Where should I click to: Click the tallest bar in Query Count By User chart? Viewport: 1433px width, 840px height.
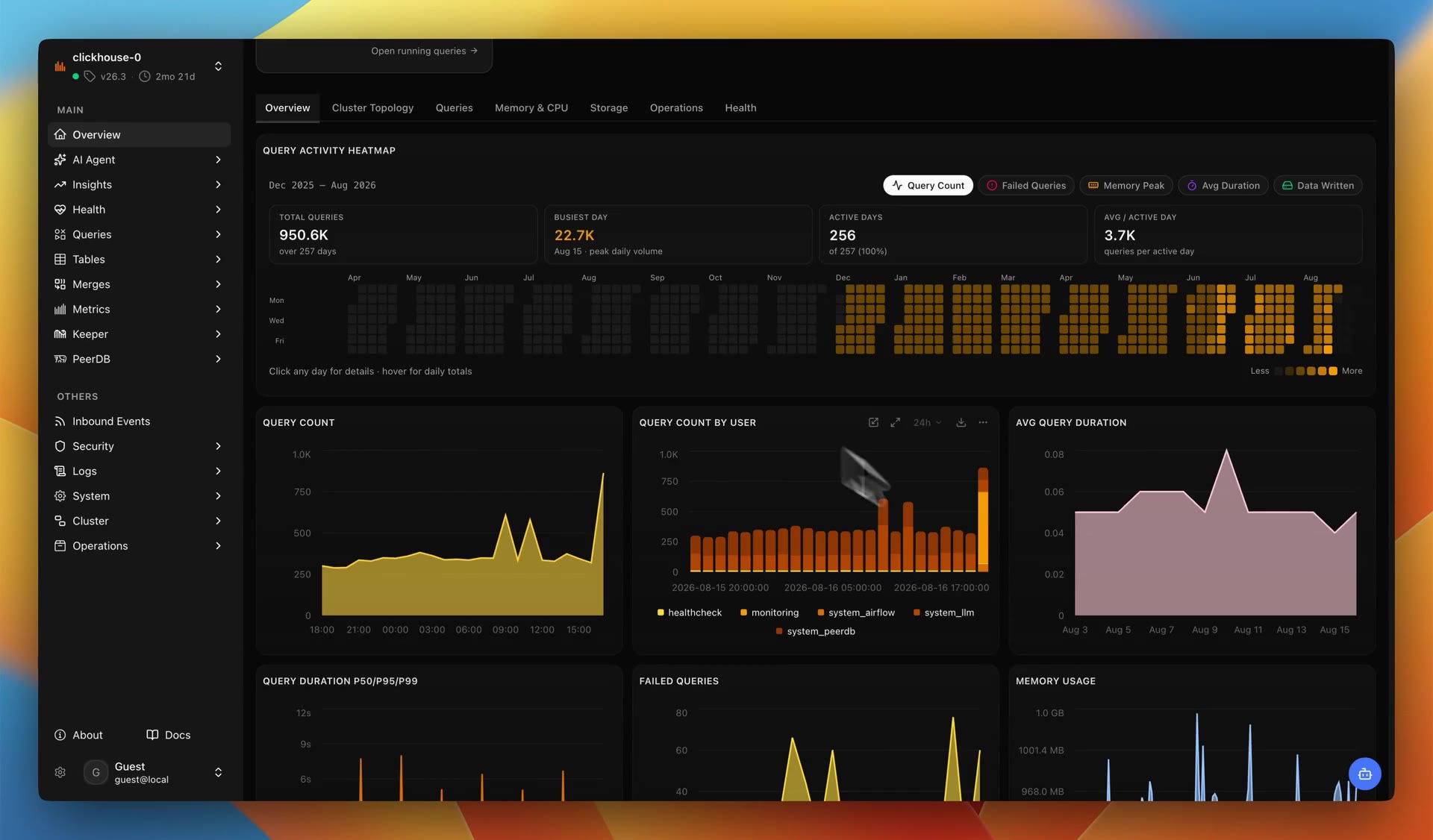click(983, 519)
